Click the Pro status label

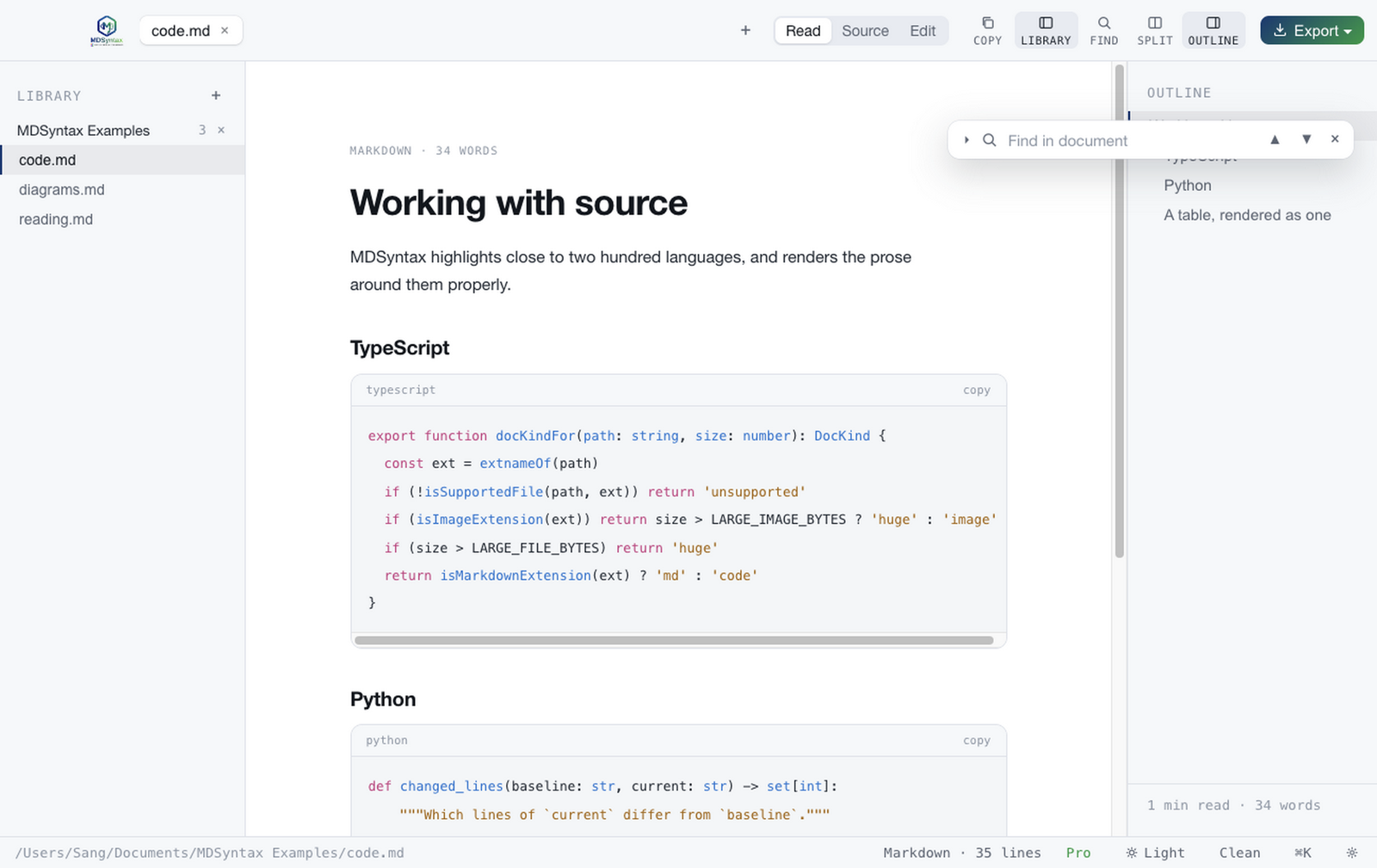[1078, 853]
